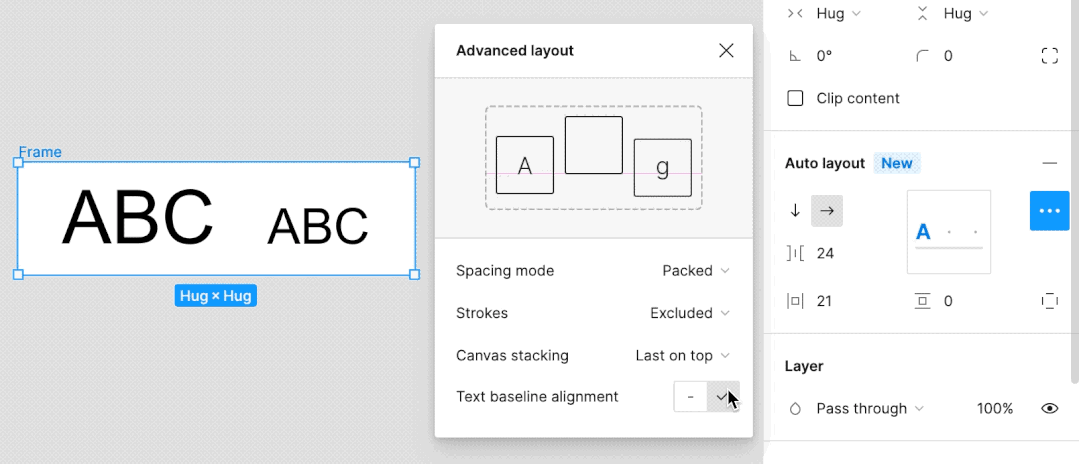Click the rotation angle icon
This screenshot has width=1079, height=464.
pos(795,56)
